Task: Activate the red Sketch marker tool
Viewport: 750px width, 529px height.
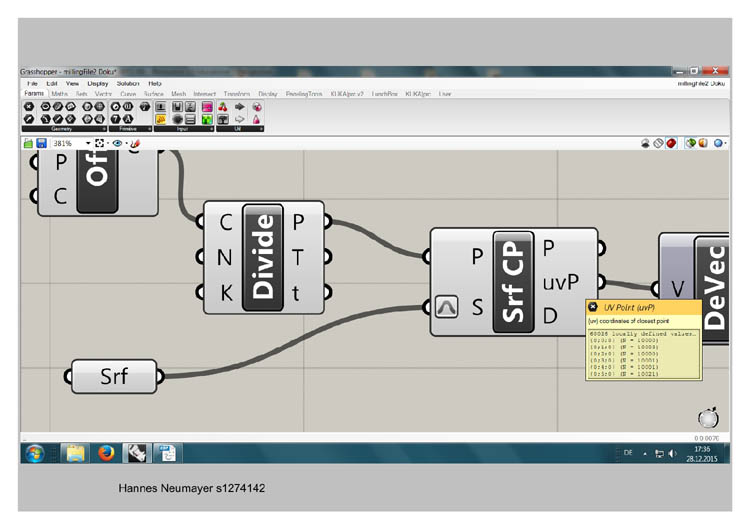Action: coord(136,143)
